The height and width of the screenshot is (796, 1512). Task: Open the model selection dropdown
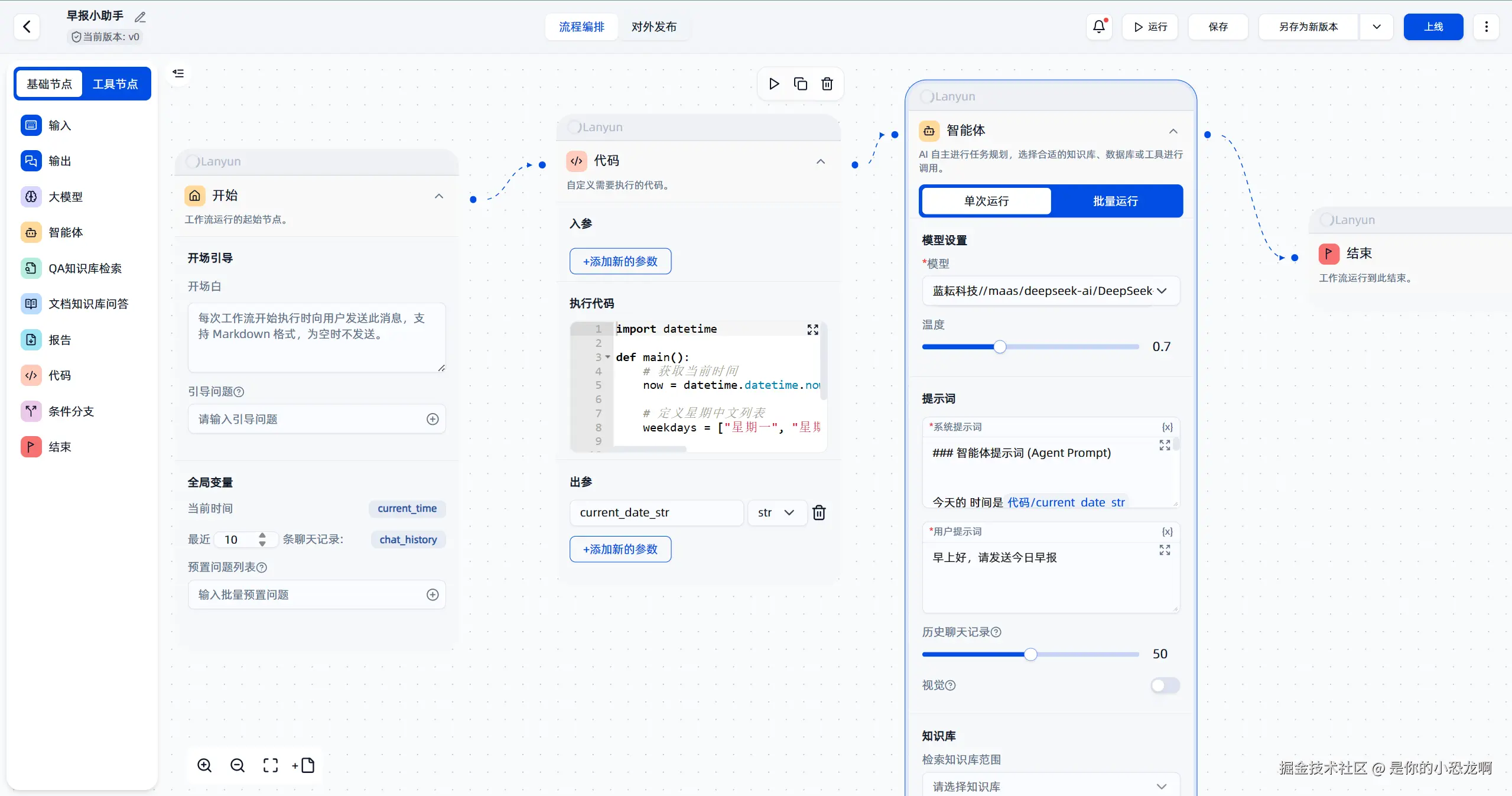coord(1050,291)
